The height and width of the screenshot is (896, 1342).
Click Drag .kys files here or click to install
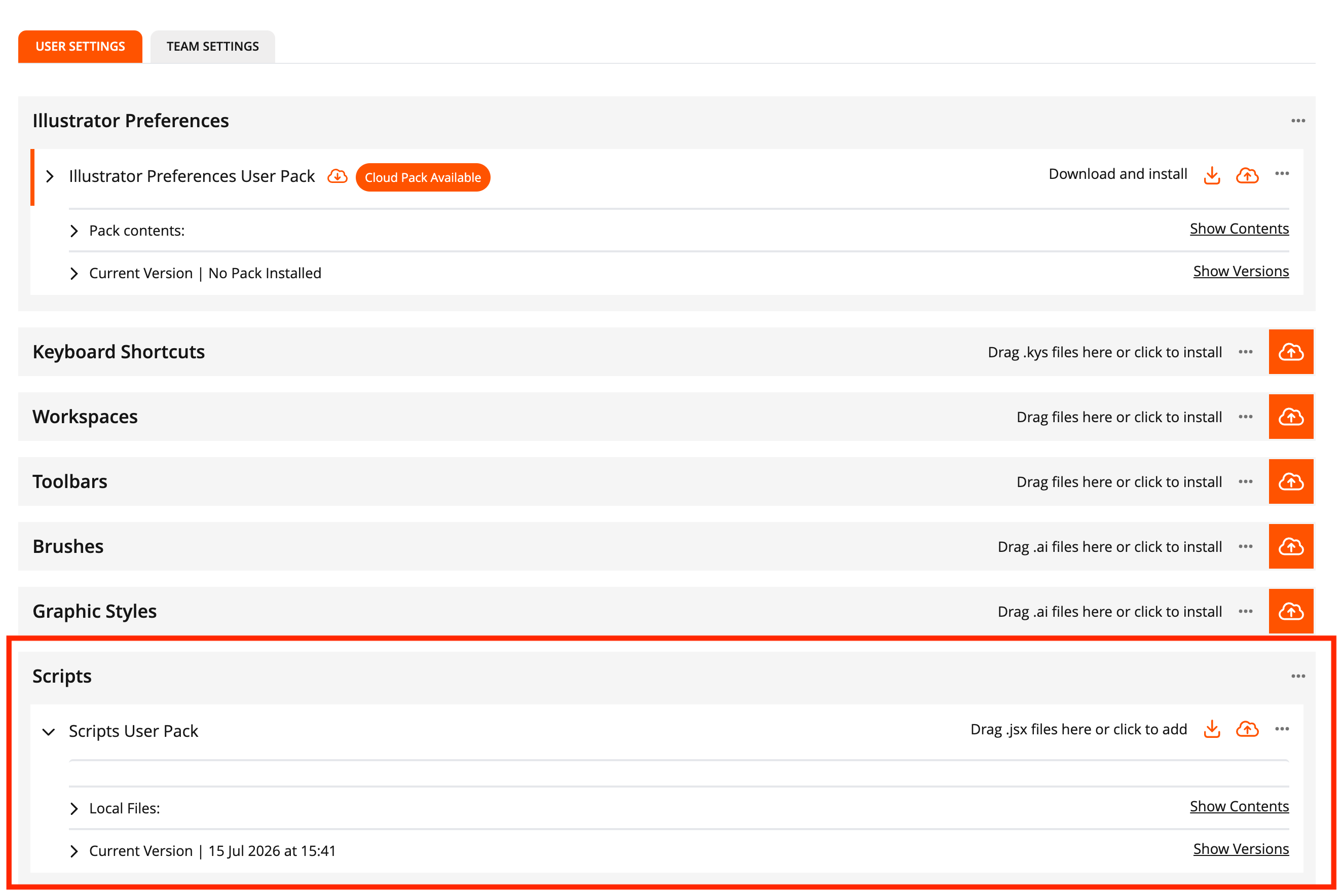(x=1104, y=352)
